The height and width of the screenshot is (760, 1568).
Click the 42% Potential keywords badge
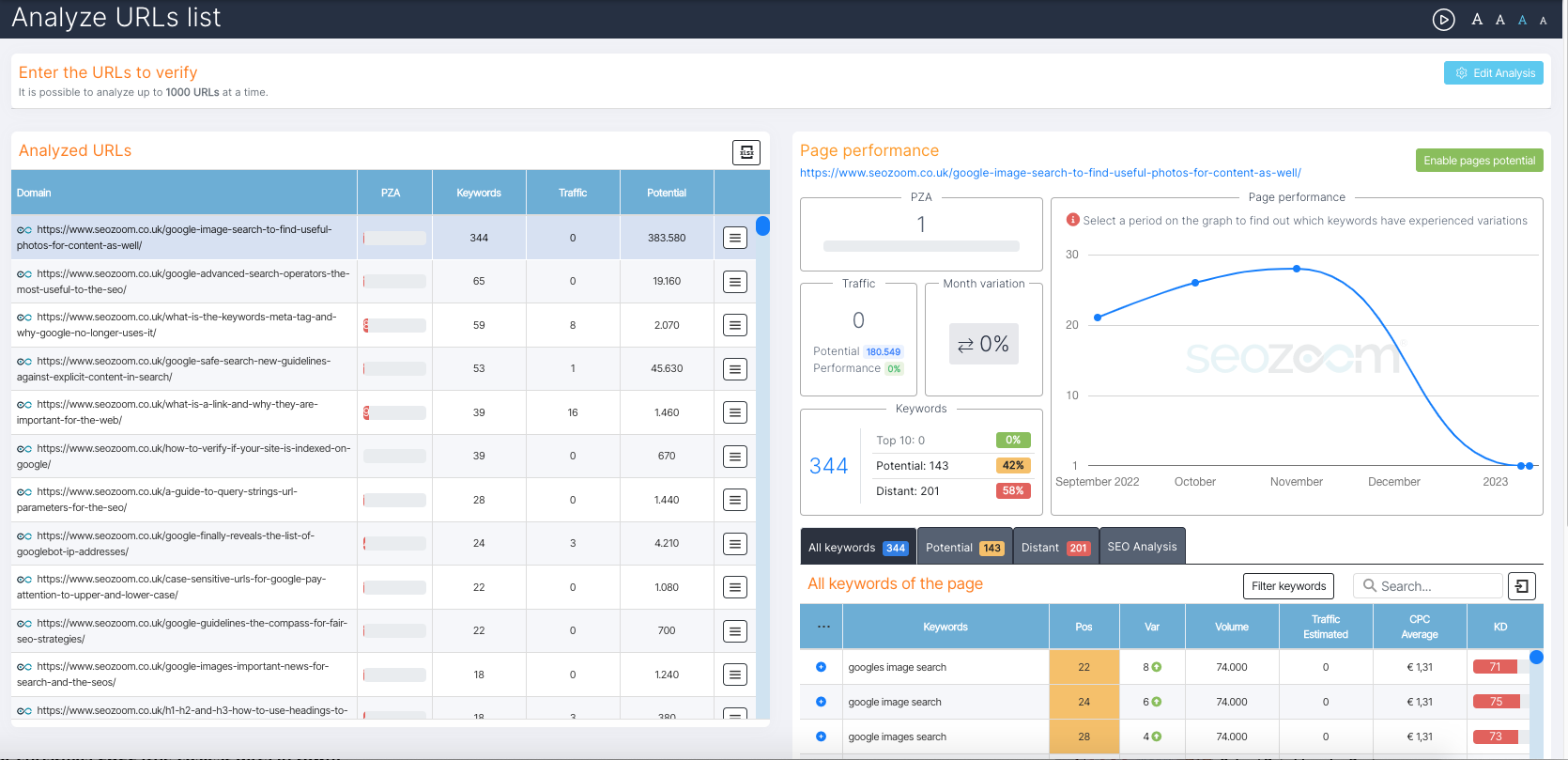point(1013,465)
